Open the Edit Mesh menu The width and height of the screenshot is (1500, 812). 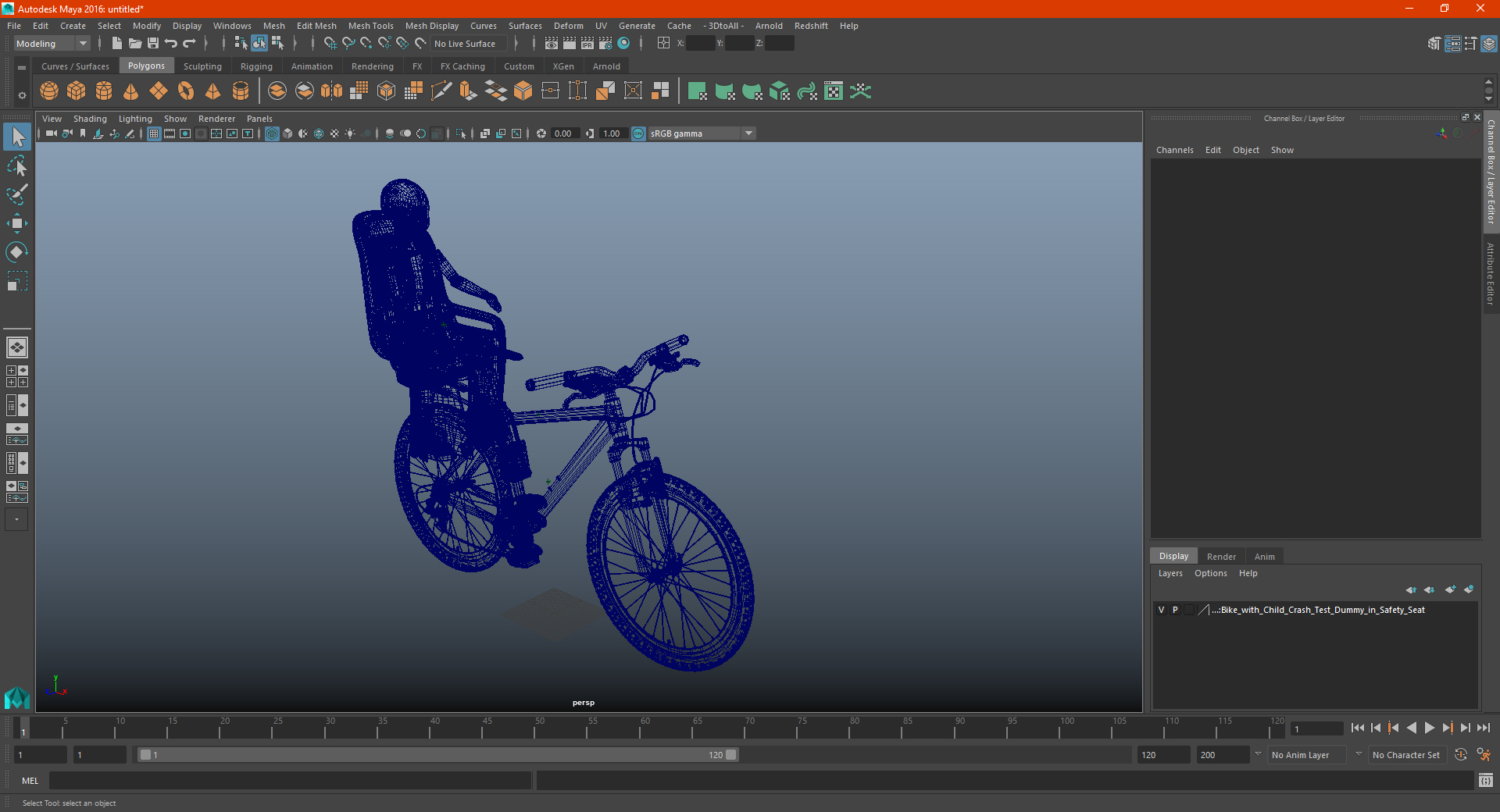[x=316, y=26]
